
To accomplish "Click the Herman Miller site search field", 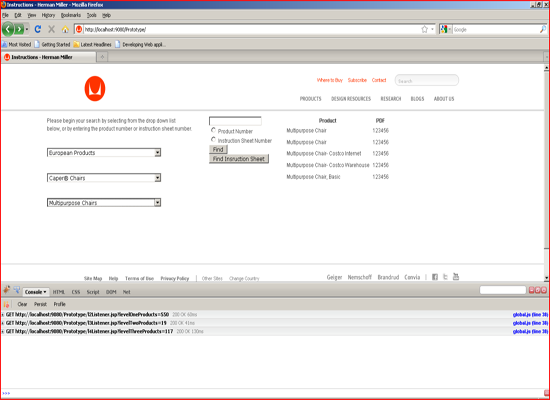I will coord(427,80).
